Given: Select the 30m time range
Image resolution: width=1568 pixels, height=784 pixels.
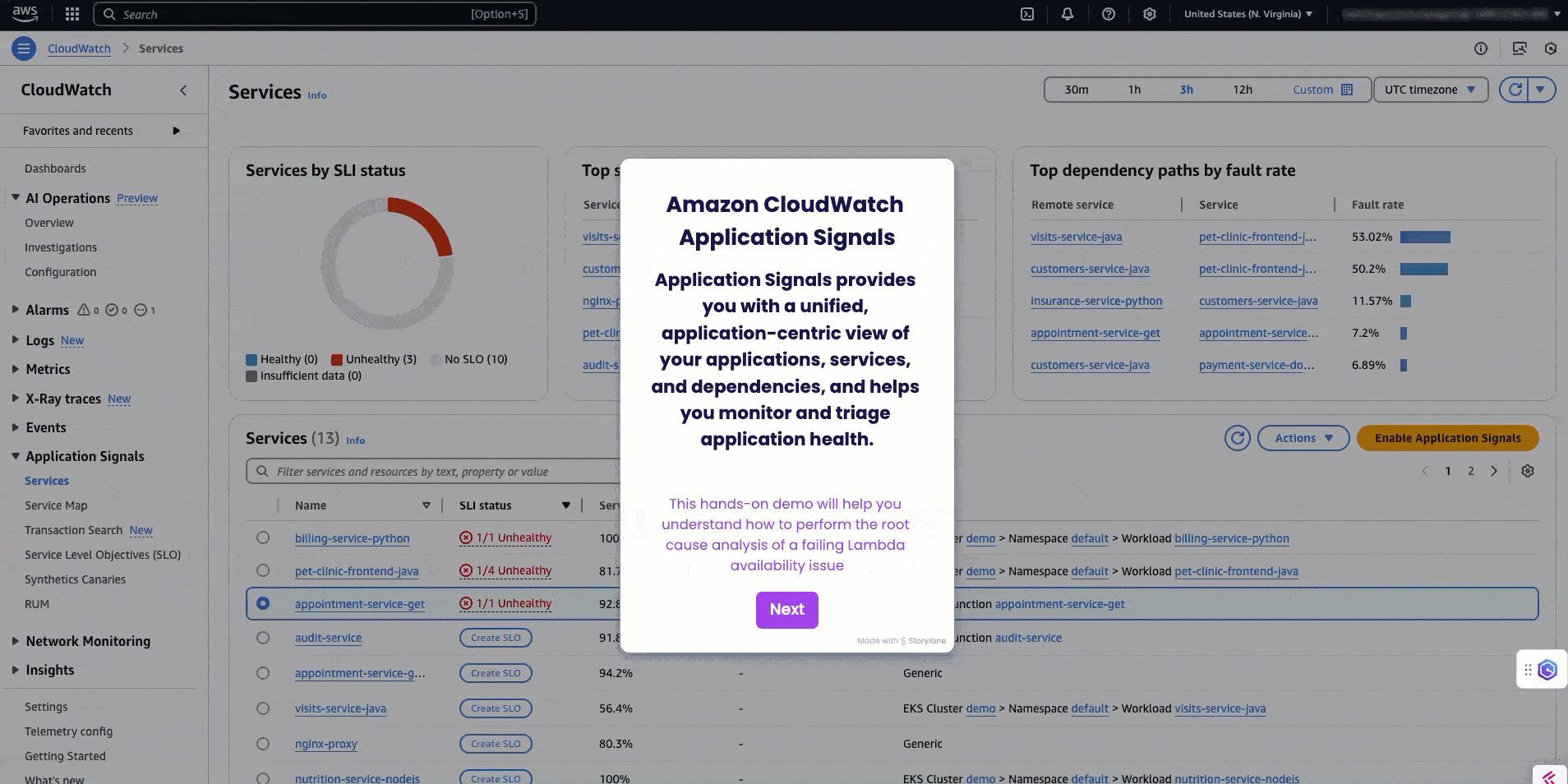Looking at the screenshot, I should (x=1077, y=90).
